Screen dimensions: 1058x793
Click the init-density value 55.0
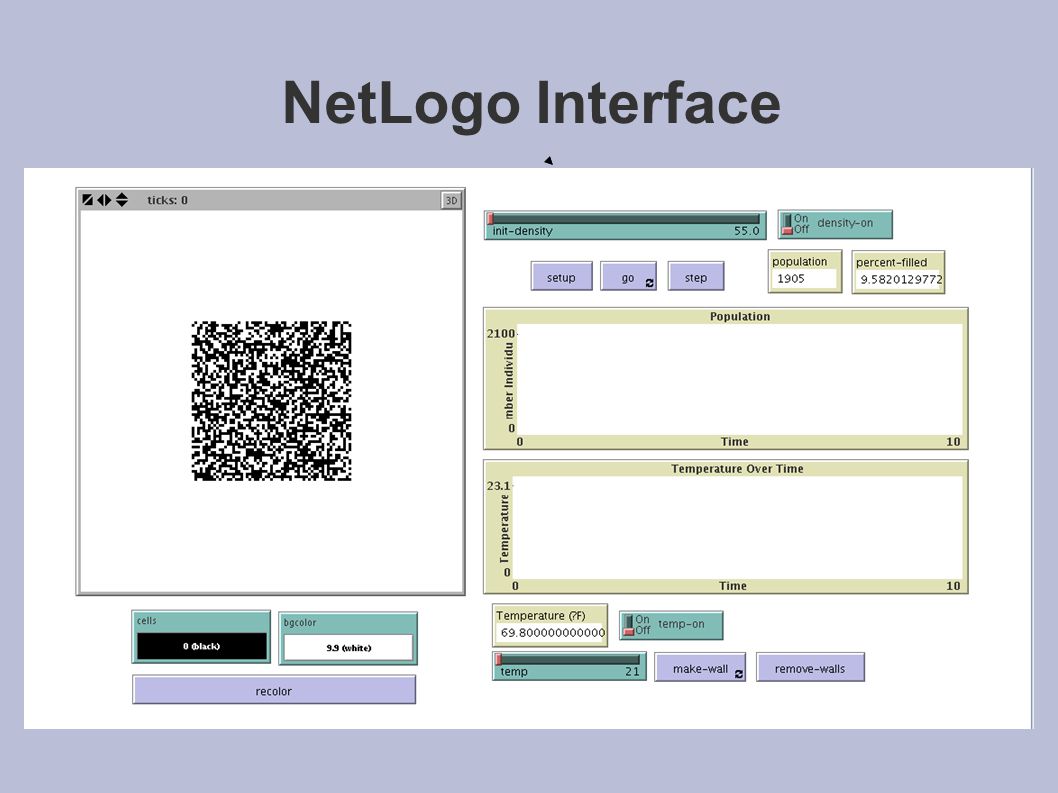(x=746, y=231)
